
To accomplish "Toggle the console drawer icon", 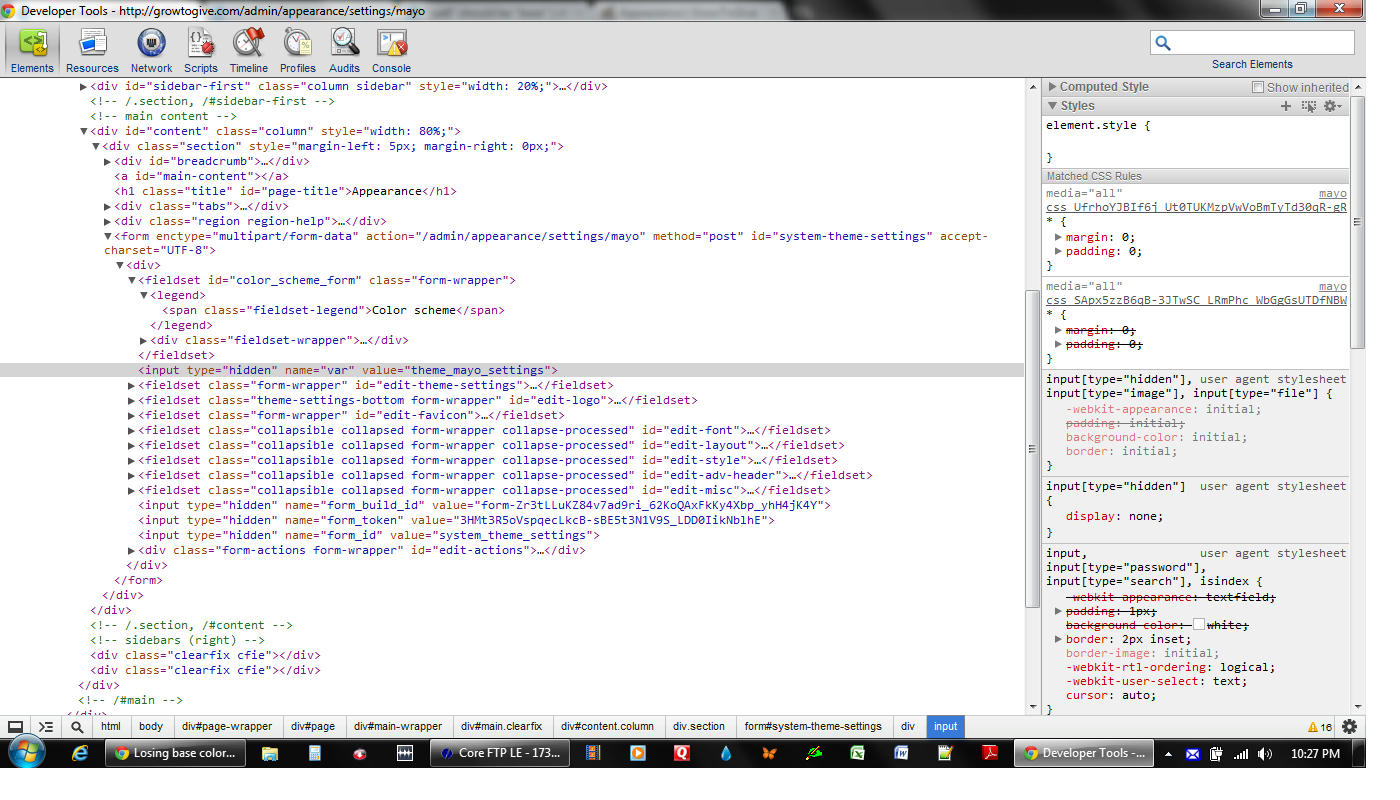I will pos(45,727).
